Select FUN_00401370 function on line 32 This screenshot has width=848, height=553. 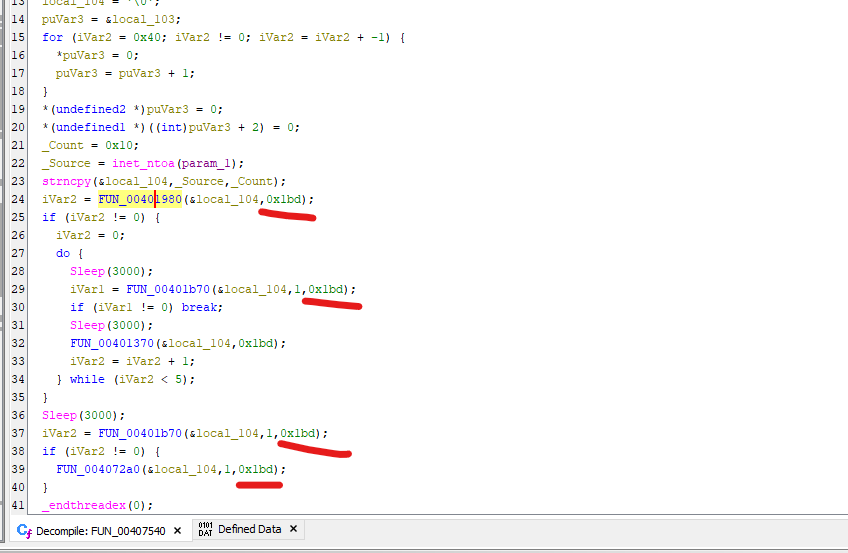111,343
